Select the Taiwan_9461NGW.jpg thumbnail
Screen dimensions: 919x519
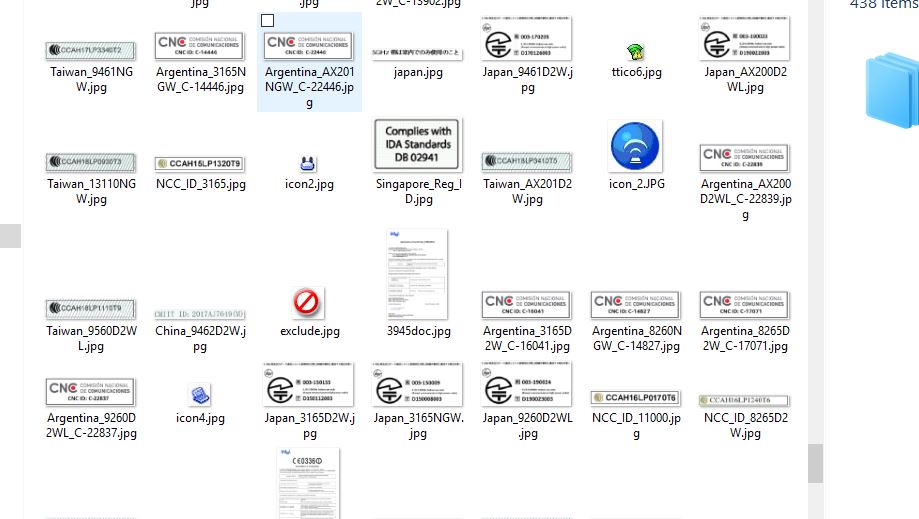click(x=91, y=51)
